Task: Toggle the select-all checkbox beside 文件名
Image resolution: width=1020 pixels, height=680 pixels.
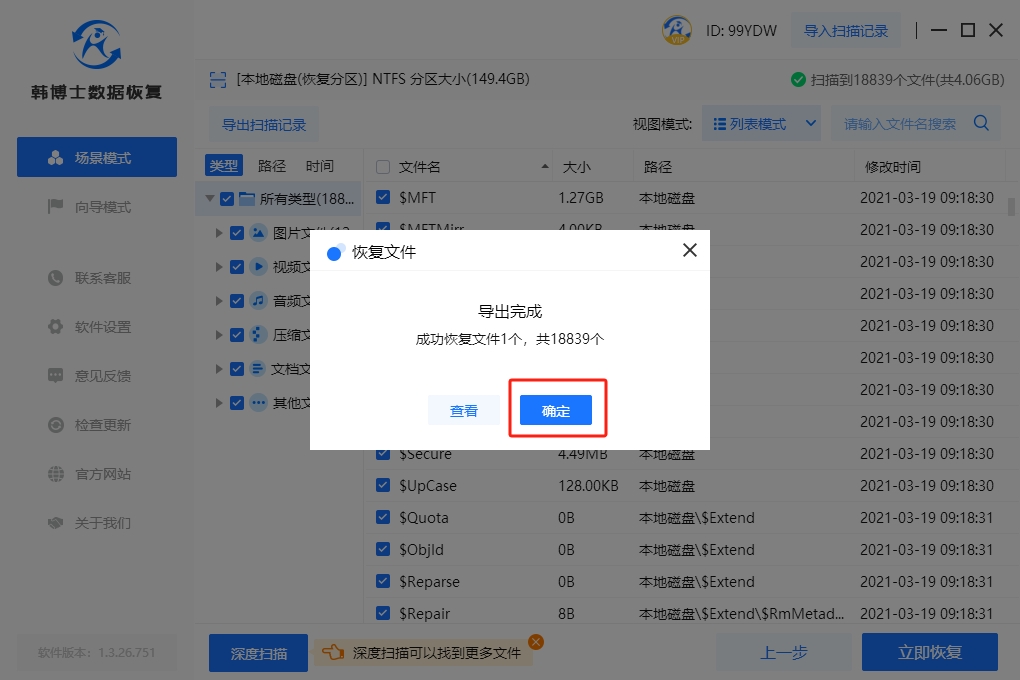Action: (383, 166)
